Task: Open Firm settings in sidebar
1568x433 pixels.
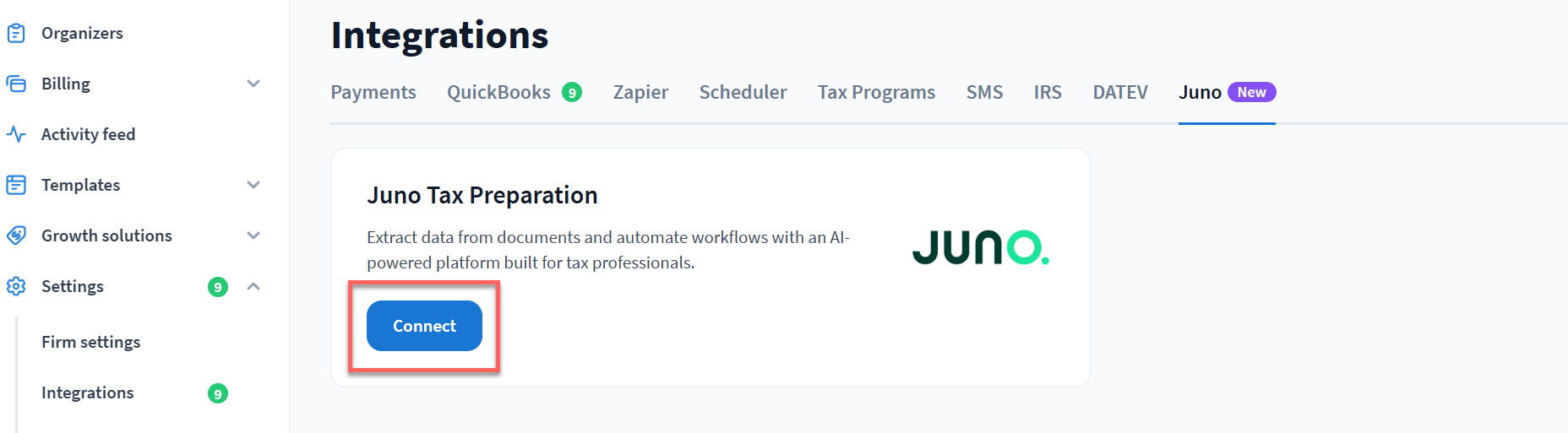Action: coord(90,342)
